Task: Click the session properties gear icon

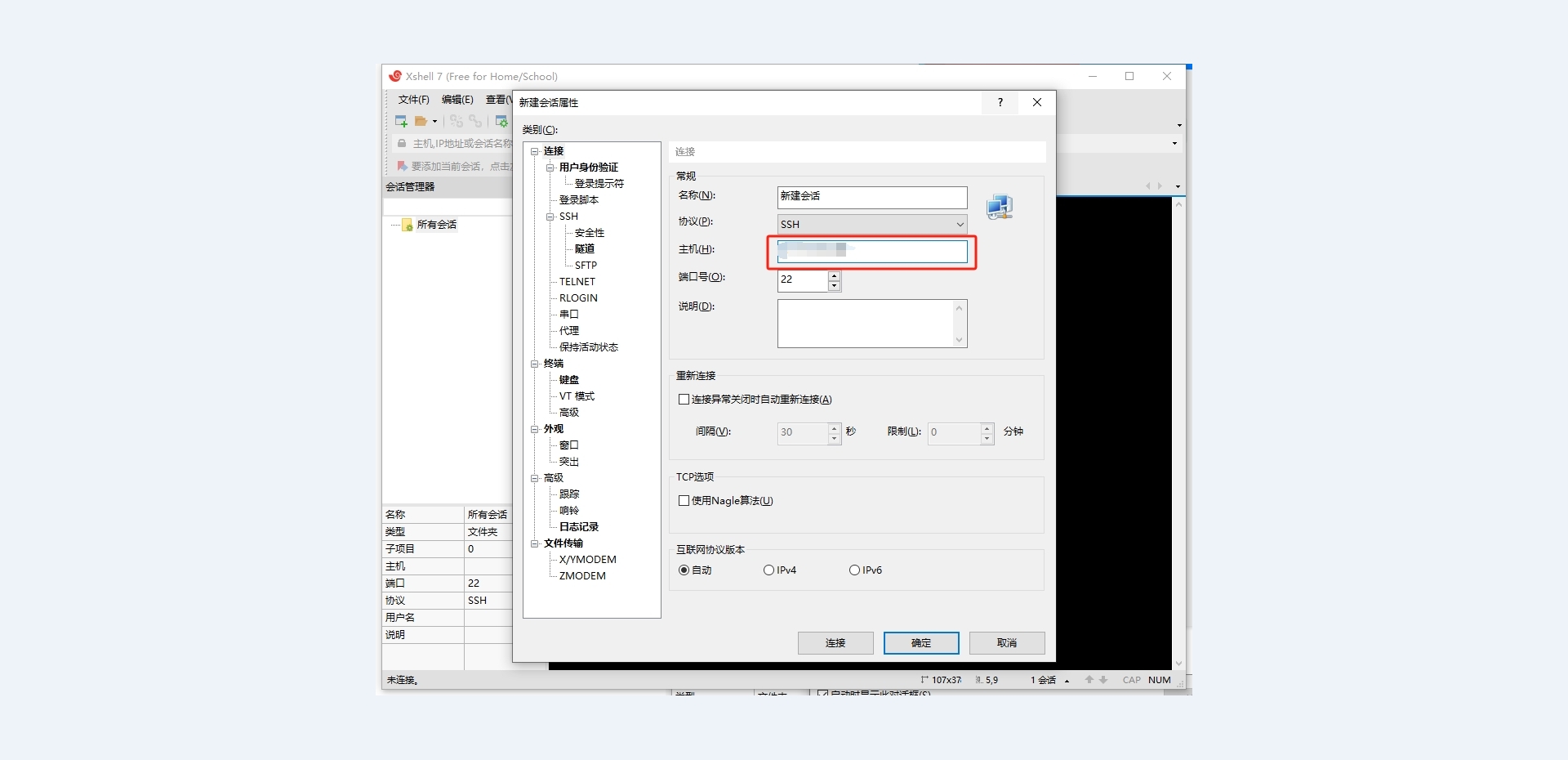Action: 501,121
